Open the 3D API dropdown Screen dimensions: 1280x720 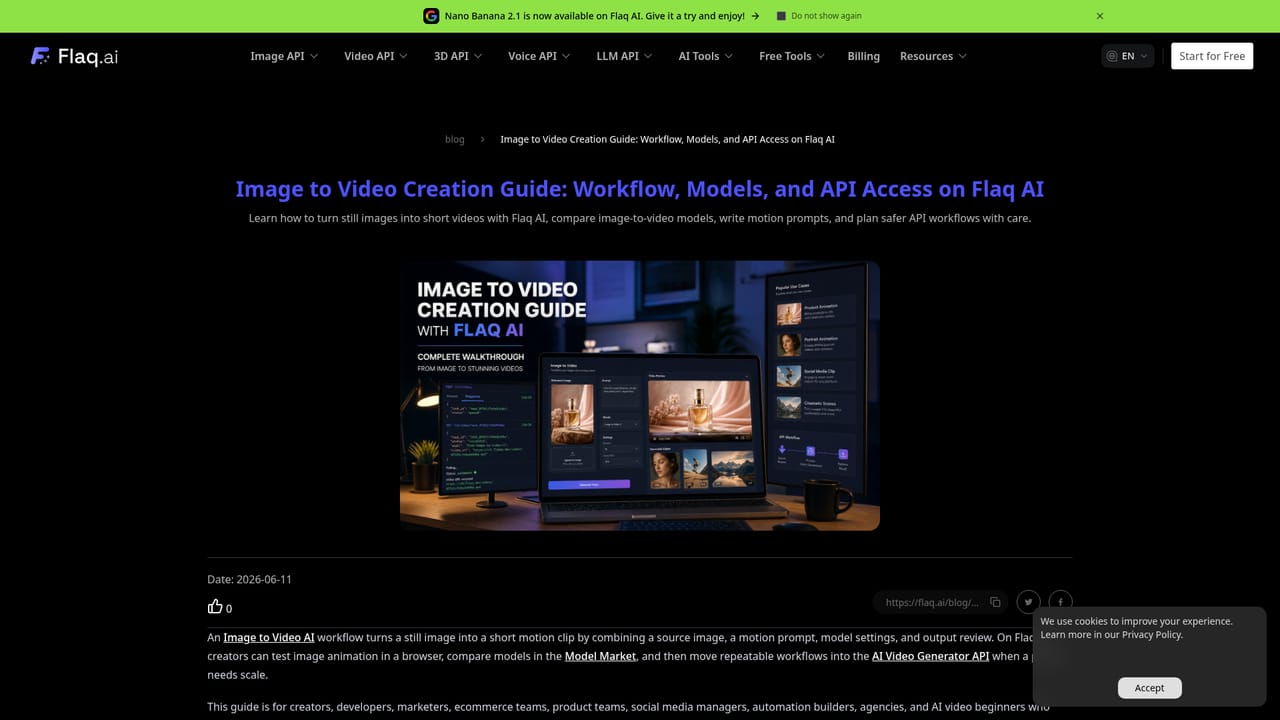point(458,56)
